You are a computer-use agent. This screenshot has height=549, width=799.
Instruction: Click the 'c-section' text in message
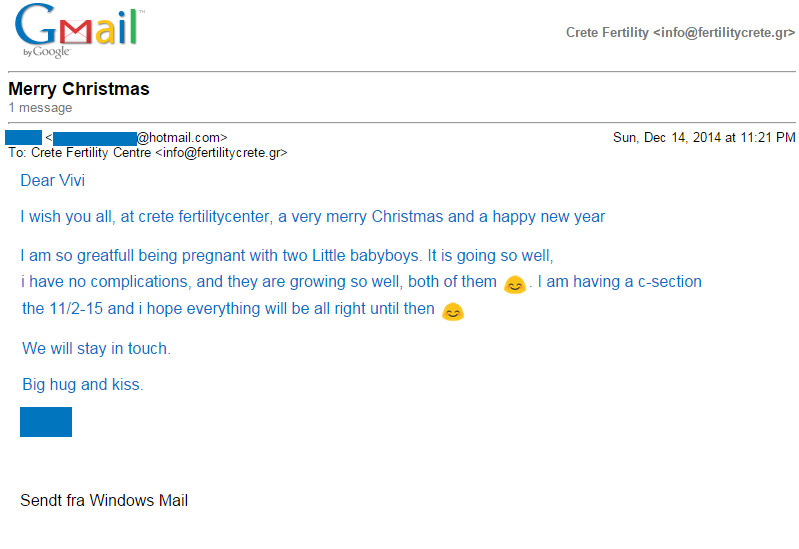670,281
